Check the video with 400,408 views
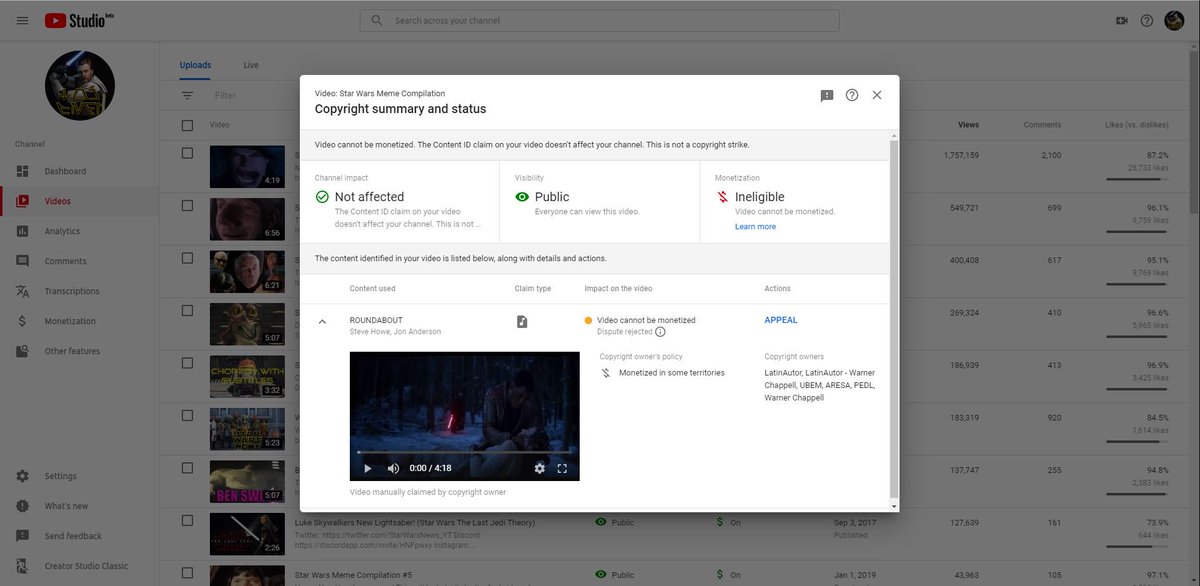Screen dimensions: 1200x586 click(x=187, y=257)
